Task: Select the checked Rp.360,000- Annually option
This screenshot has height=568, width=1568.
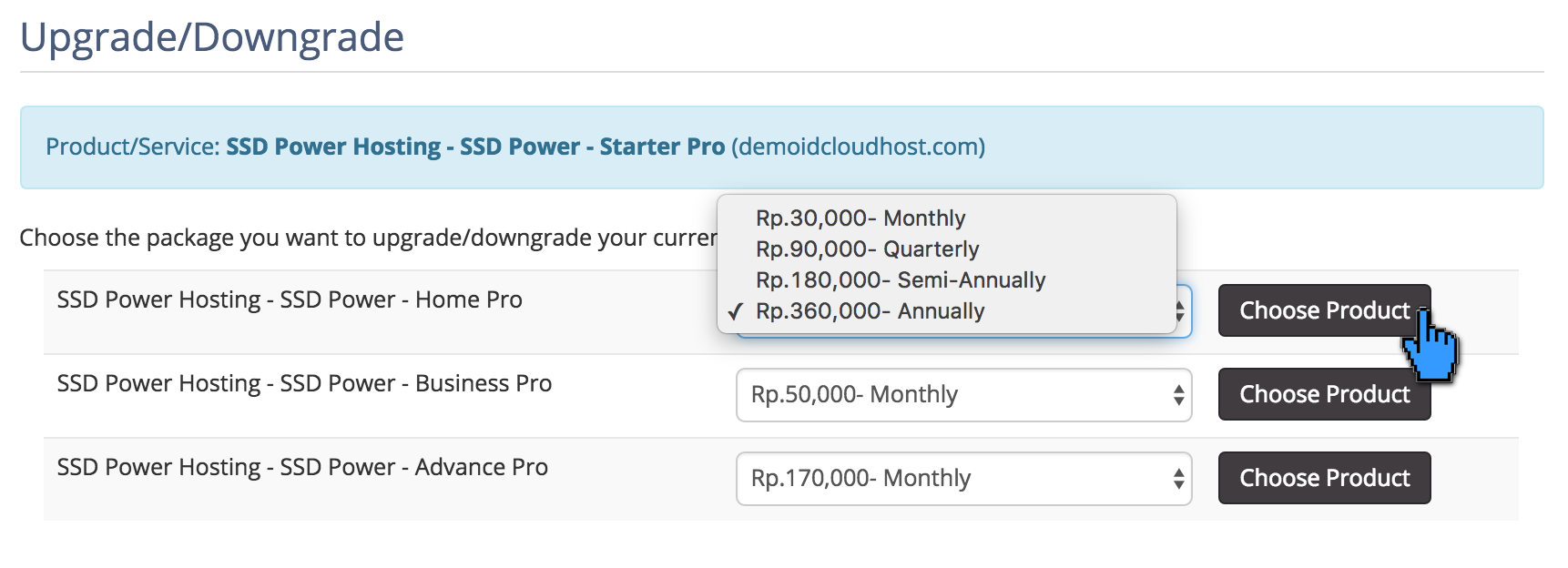Action: click(x=870, y=310)
